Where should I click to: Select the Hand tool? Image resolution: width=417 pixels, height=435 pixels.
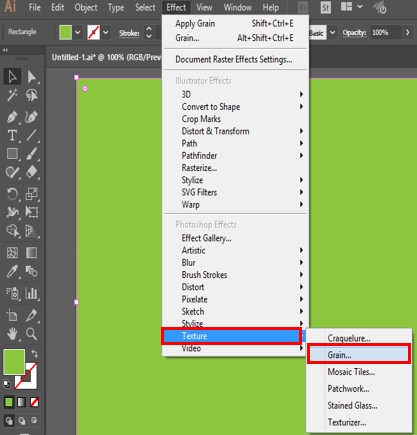click(12, 334)
